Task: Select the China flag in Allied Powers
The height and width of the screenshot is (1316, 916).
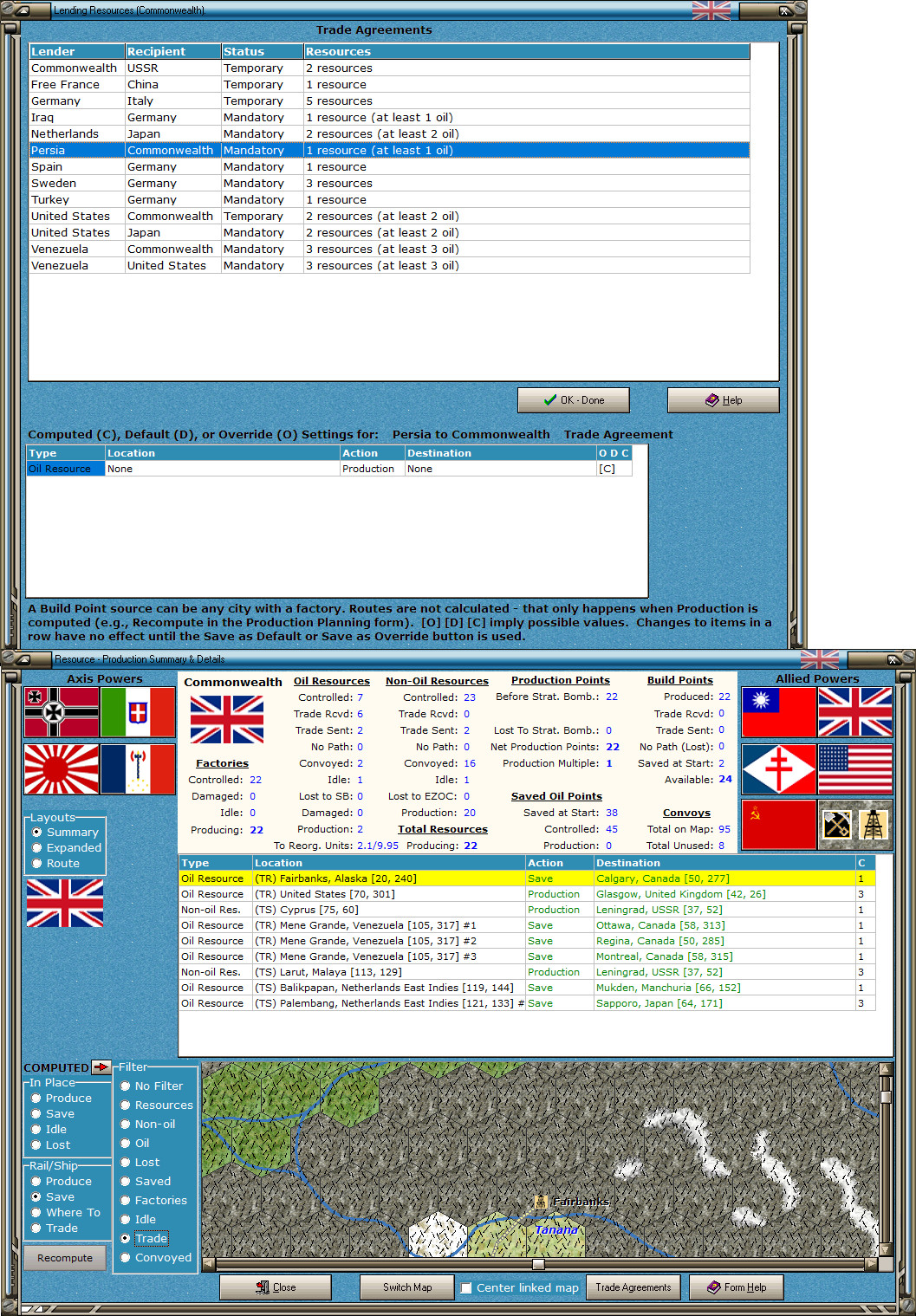Action: pos(779,712)
